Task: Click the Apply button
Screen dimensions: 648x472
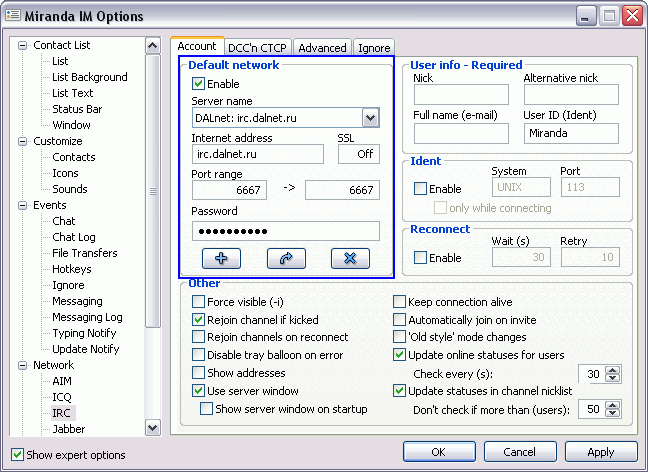Action: click(x=601, y=452)
